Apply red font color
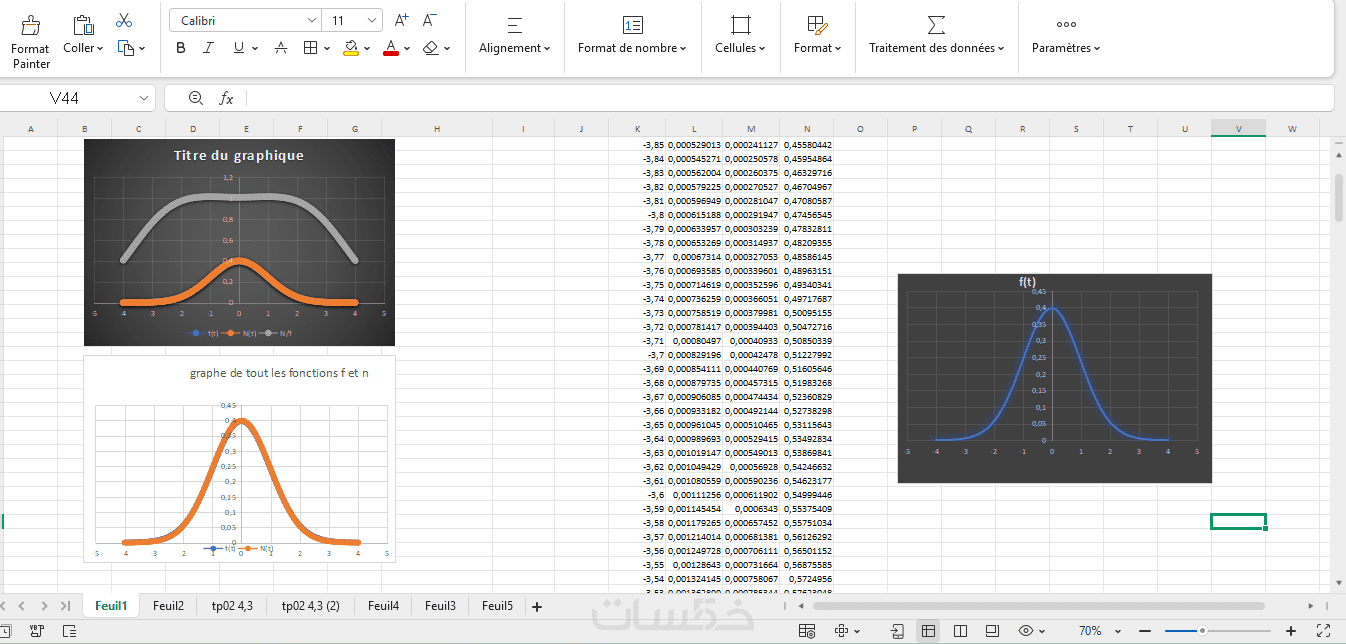The width and height of the screenshot is (1346, 644). point(391,48)
